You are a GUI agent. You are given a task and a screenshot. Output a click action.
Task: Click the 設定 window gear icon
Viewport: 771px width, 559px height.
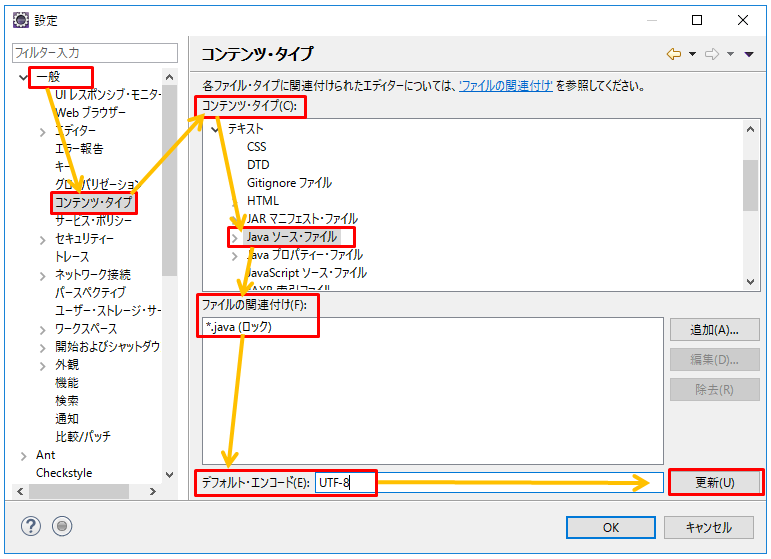[21, 20]
